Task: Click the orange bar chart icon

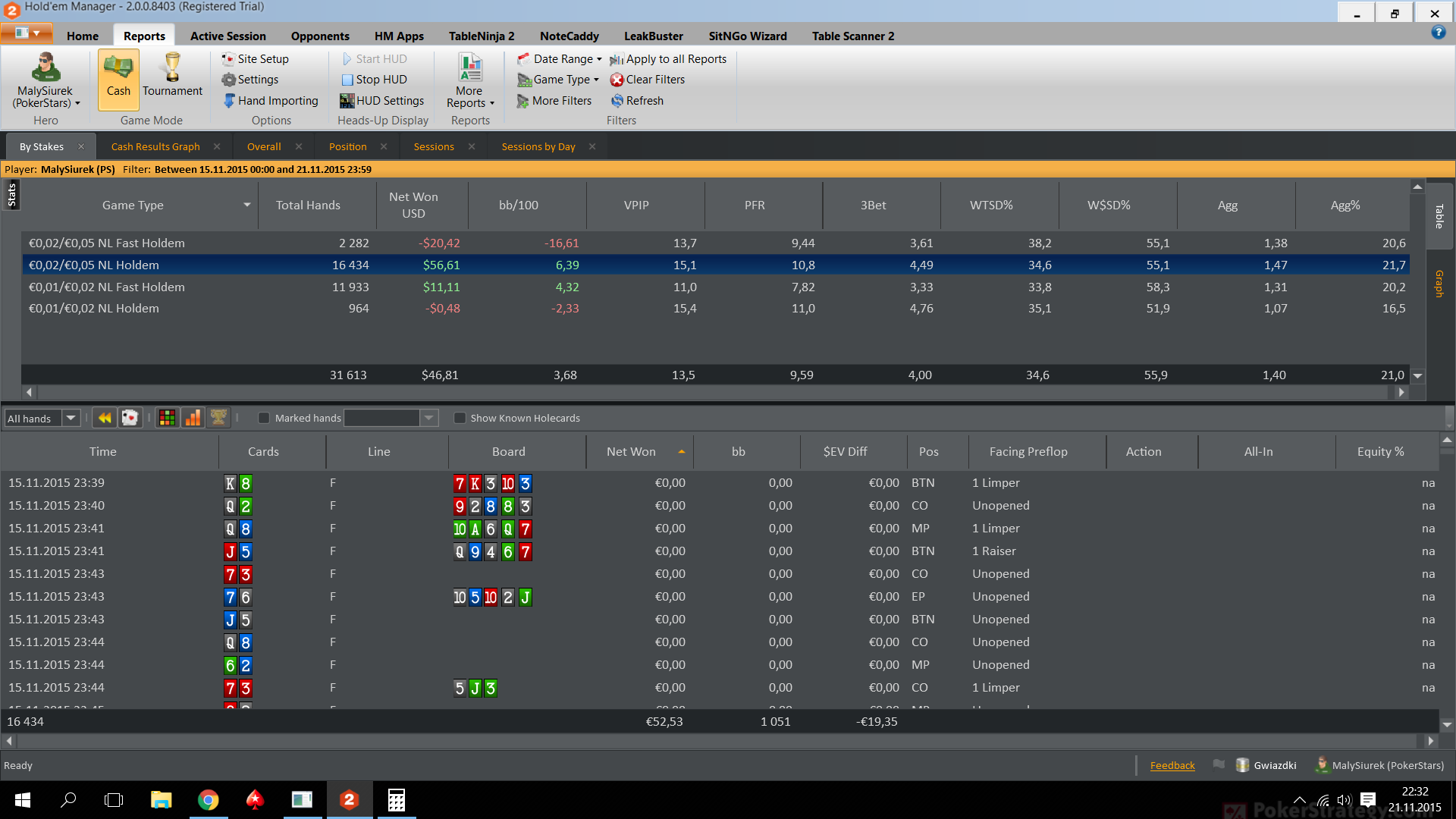Action: coord(193,418)
